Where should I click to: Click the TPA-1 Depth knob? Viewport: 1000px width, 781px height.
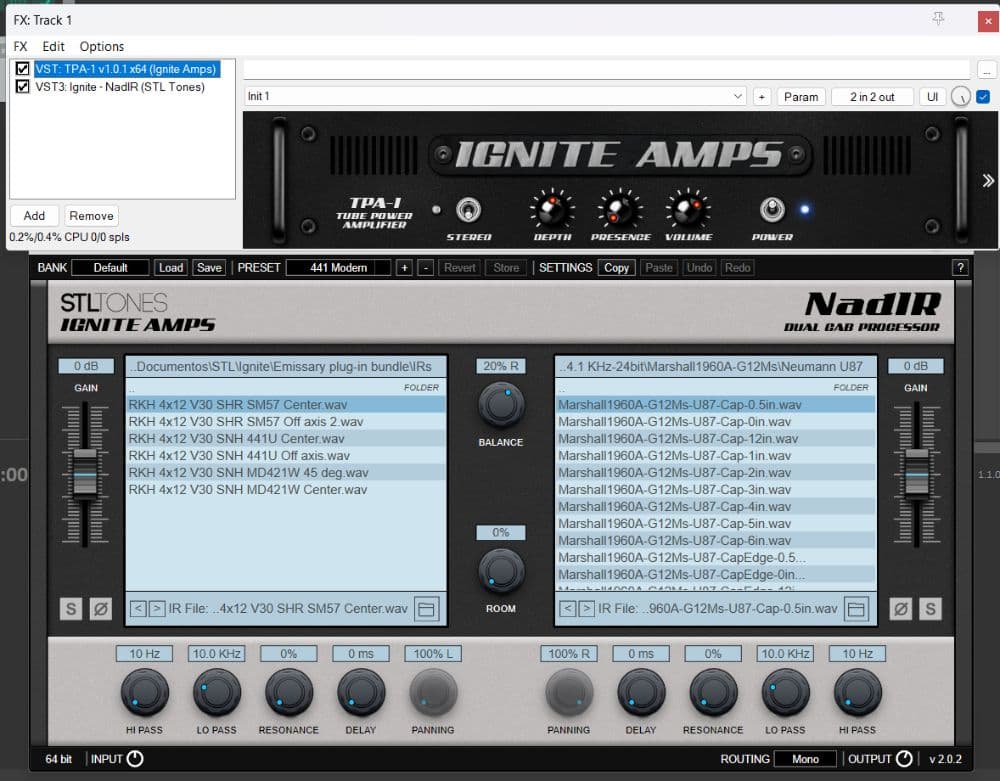pyautogui.click(x=552, y=209)
